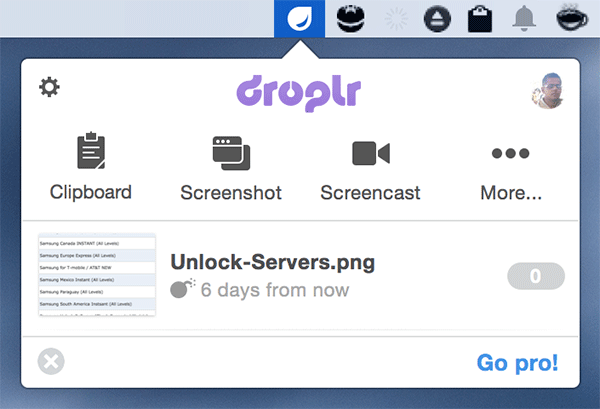
Task: Click the eject menu bar icon
Action: pyautogui.click(x=437, y=18)
